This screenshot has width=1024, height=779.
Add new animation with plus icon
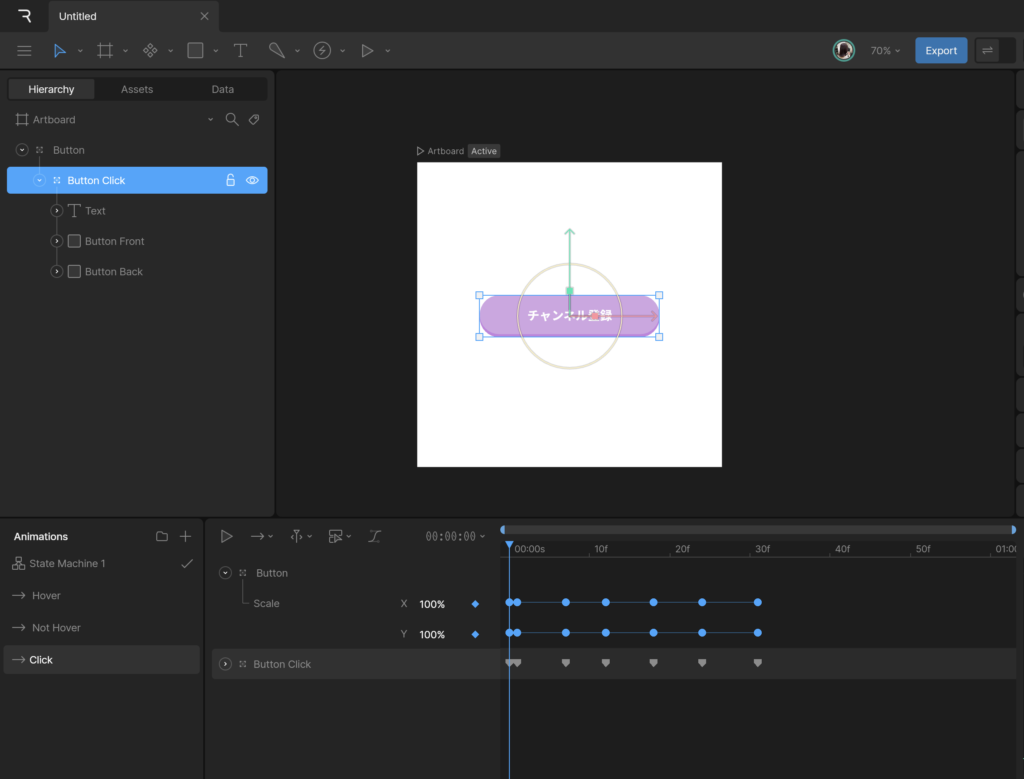click(185, 537)
